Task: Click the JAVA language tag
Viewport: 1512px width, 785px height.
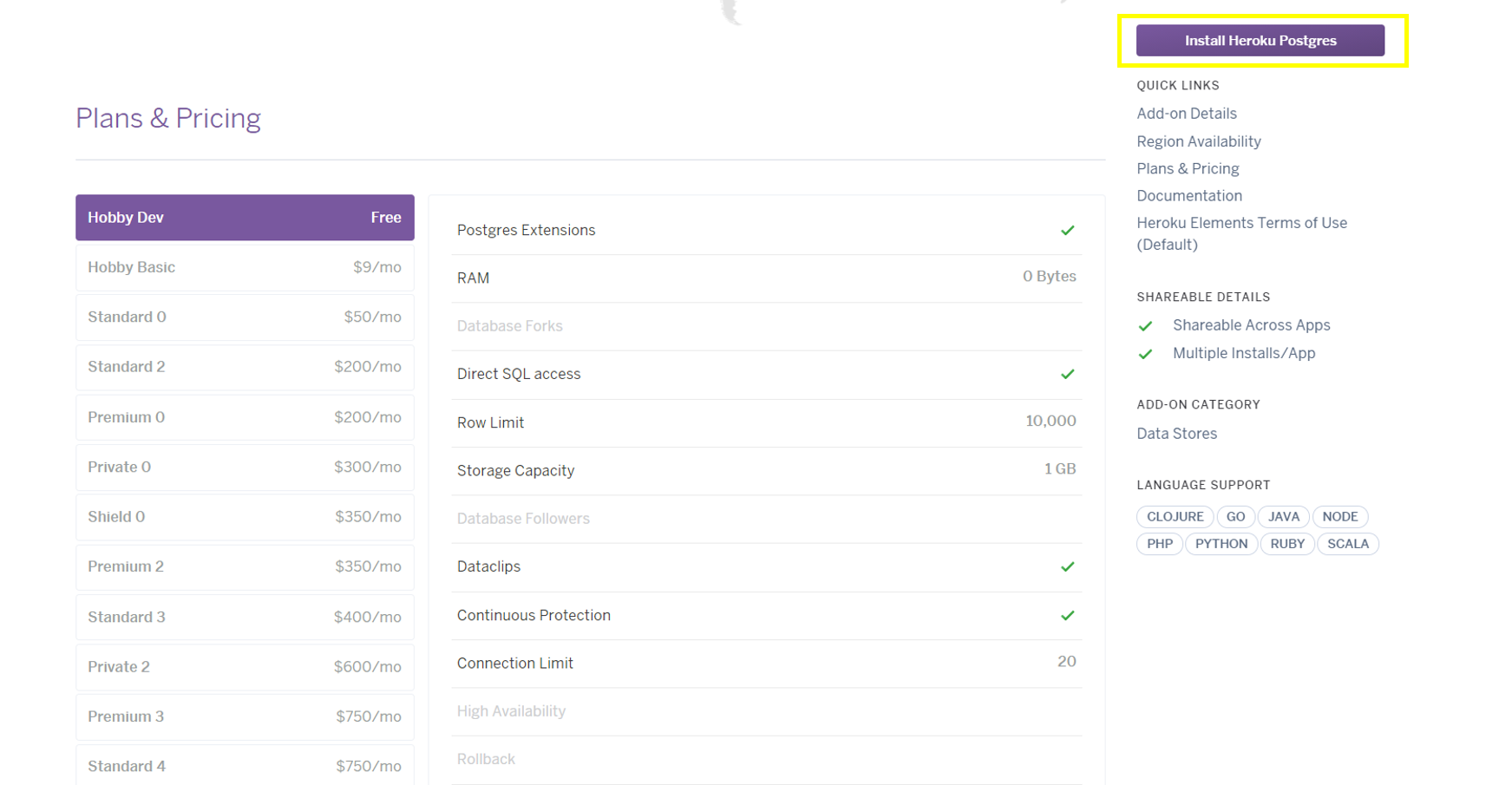Action: click(x=1283, y=517)
